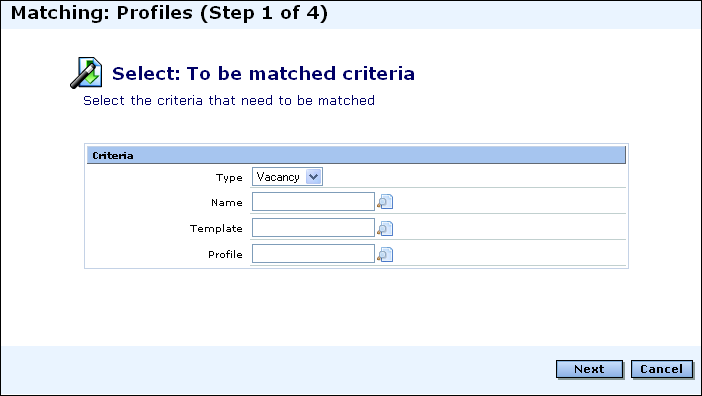Abort the wizard with Cancel button
The width and height of the screenshot is (702, 396).
[x=662, y=369]
